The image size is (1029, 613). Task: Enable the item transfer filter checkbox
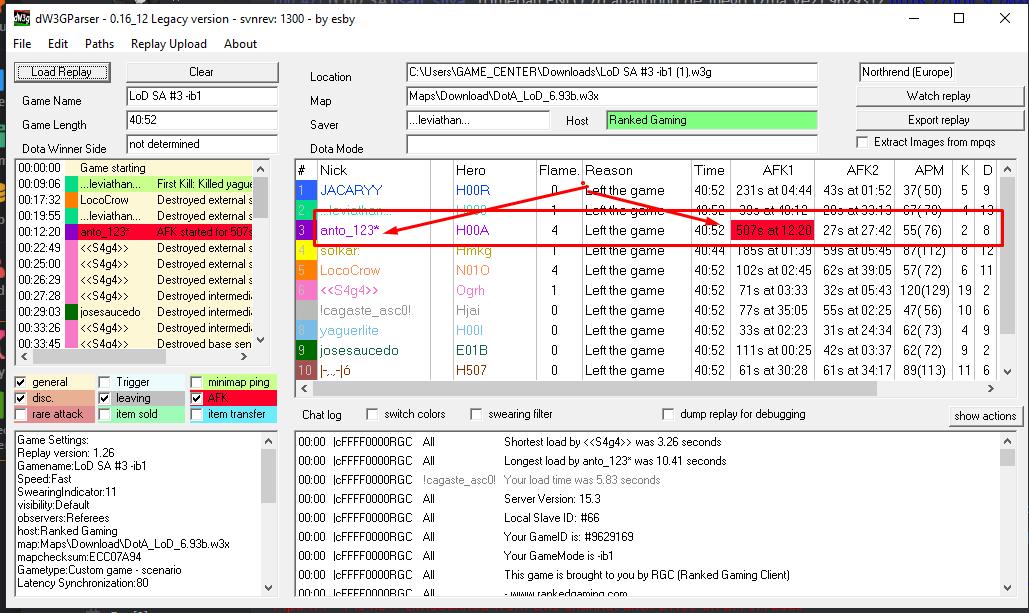click(x=196, y=414)
